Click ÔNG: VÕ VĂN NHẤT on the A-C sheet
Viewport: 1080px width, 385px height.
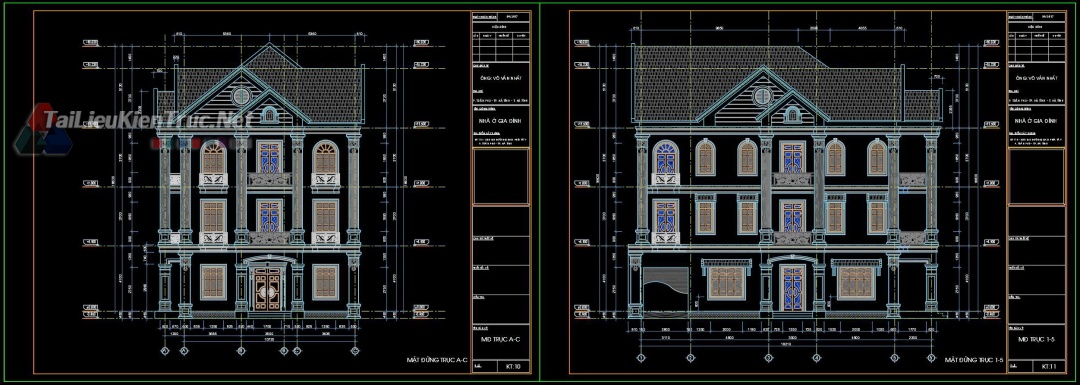point(501,79)
